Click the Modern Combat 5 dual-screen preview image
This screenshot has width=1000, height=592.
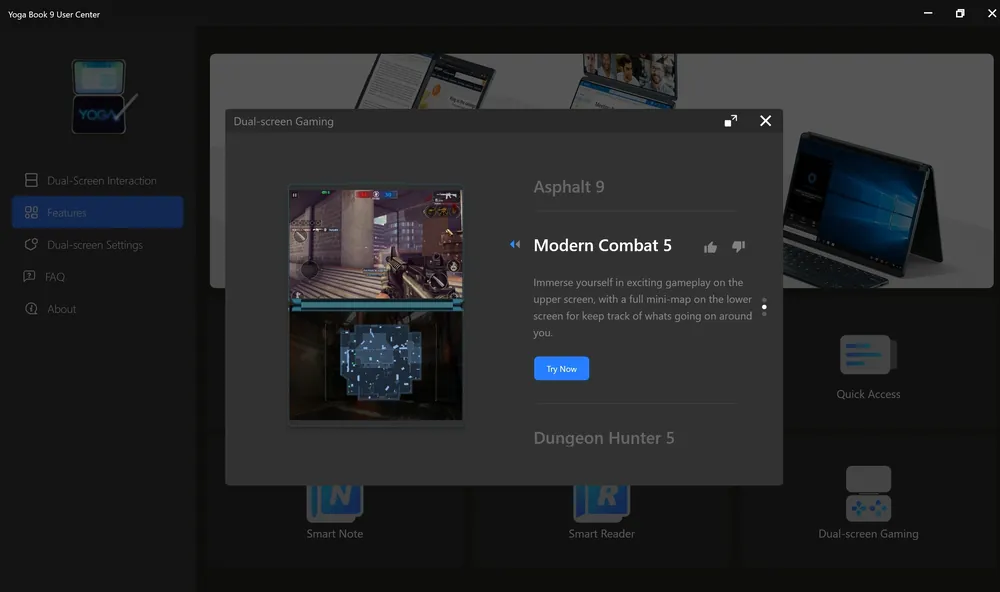tap(376, 304)
